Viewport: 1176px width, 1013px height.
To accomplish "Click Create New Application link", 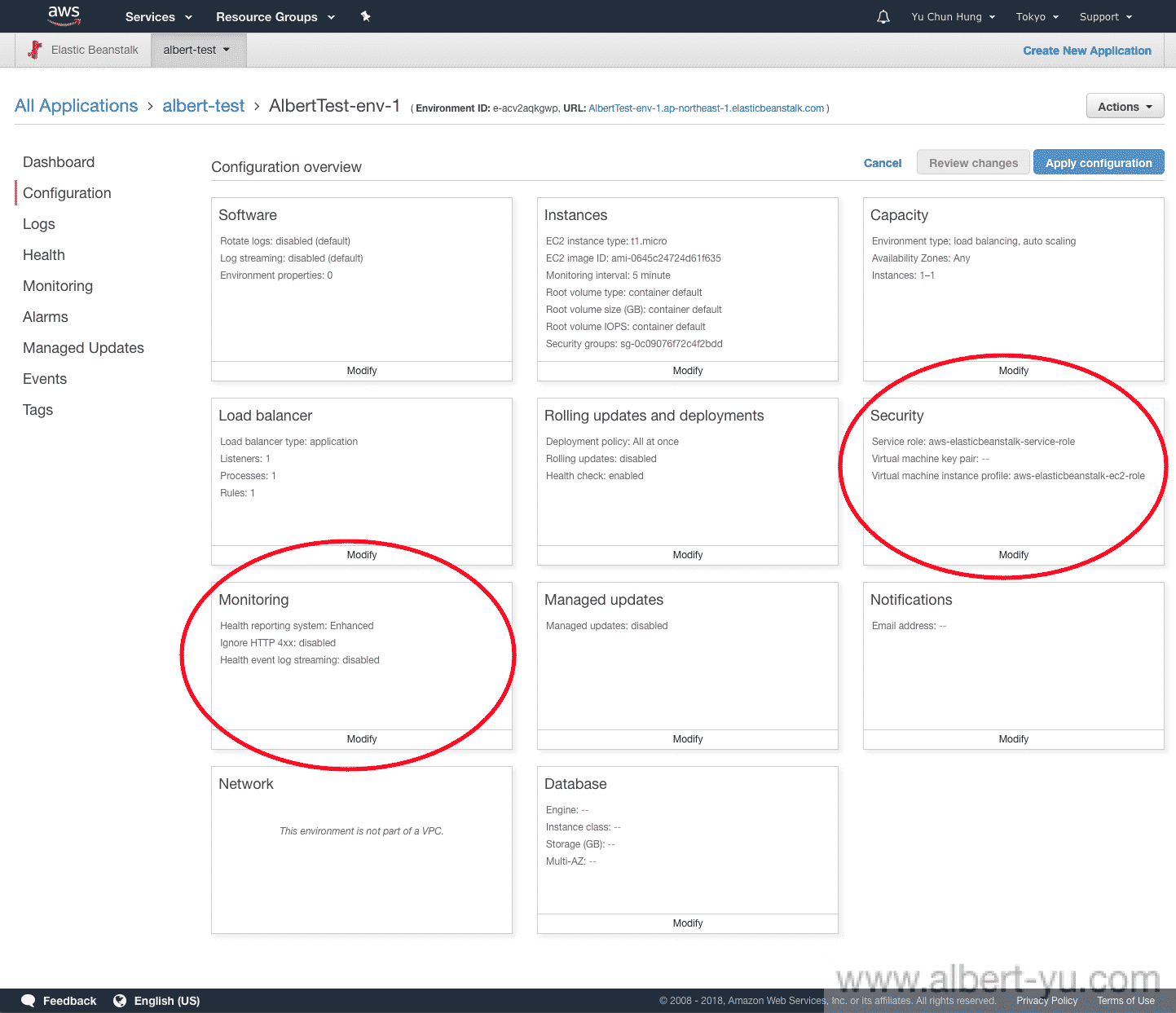I will (1087, 51).
